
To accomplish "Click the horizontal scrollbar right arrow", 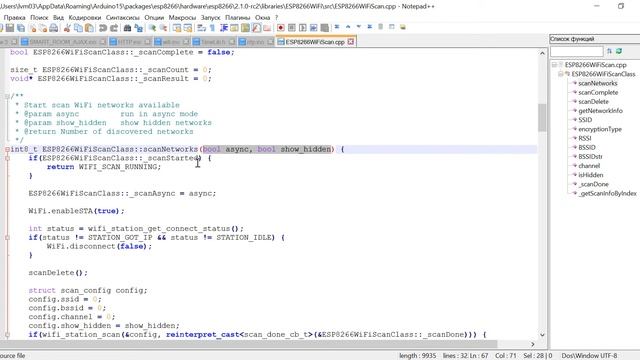I will [533, 344].
